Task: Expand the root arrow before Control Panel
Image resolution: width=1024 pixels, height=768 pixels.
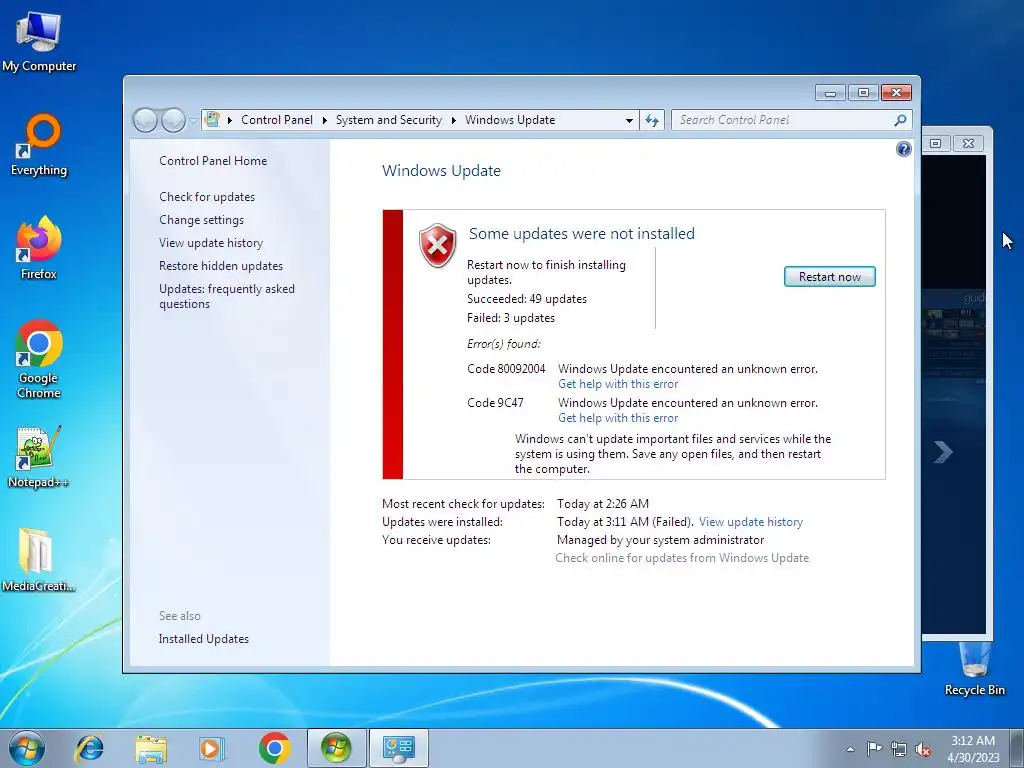Action: tap(230, 120)
